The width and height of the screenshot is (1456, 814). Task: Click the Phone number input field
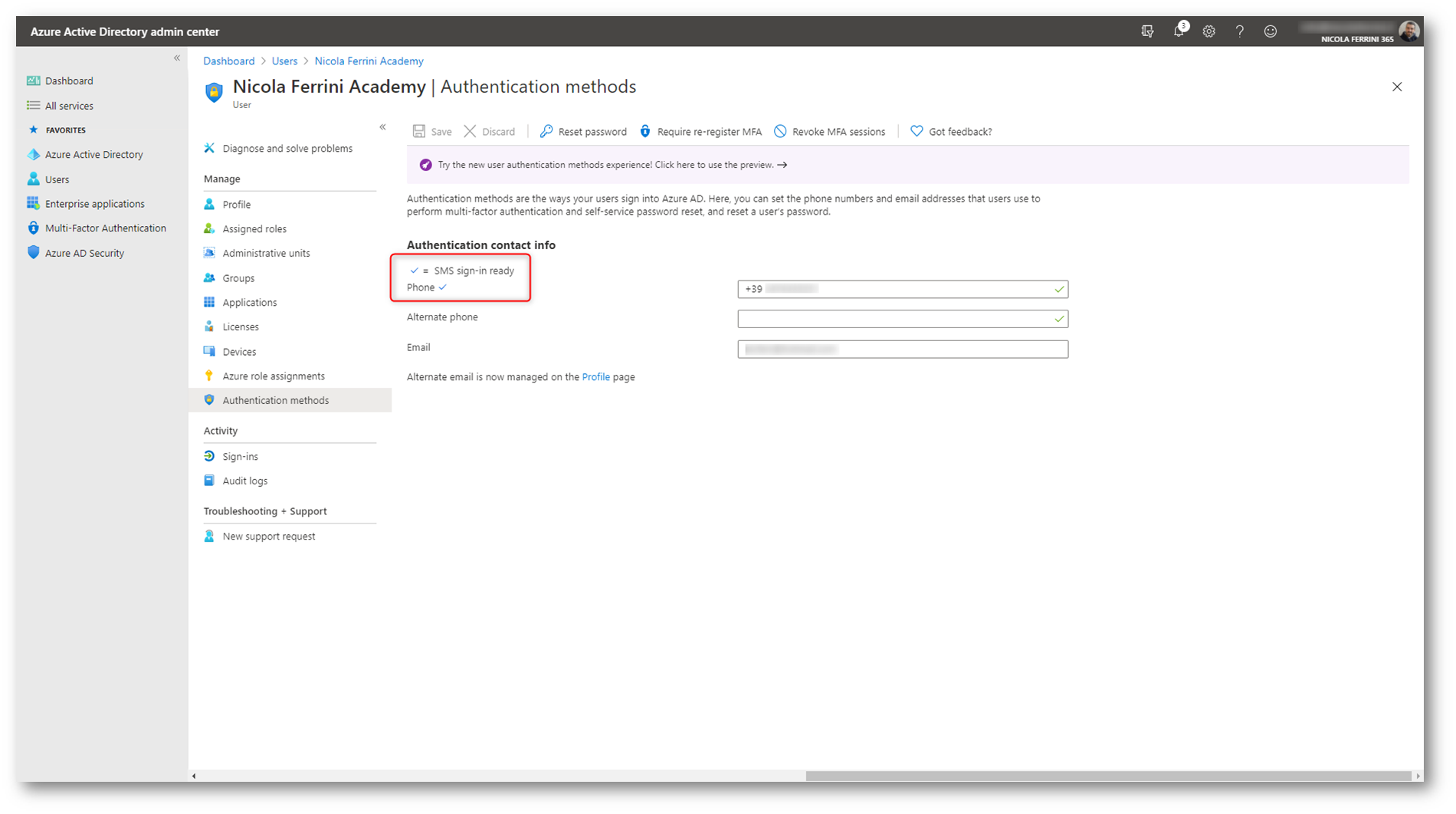coord(903,289)
